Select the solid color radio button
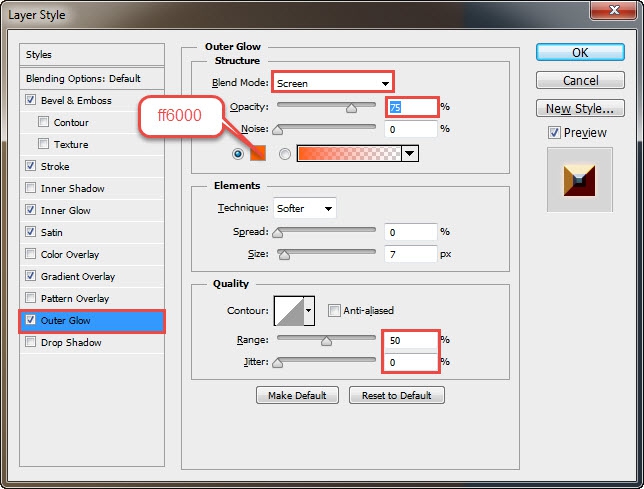 click(x=237, y=154)
